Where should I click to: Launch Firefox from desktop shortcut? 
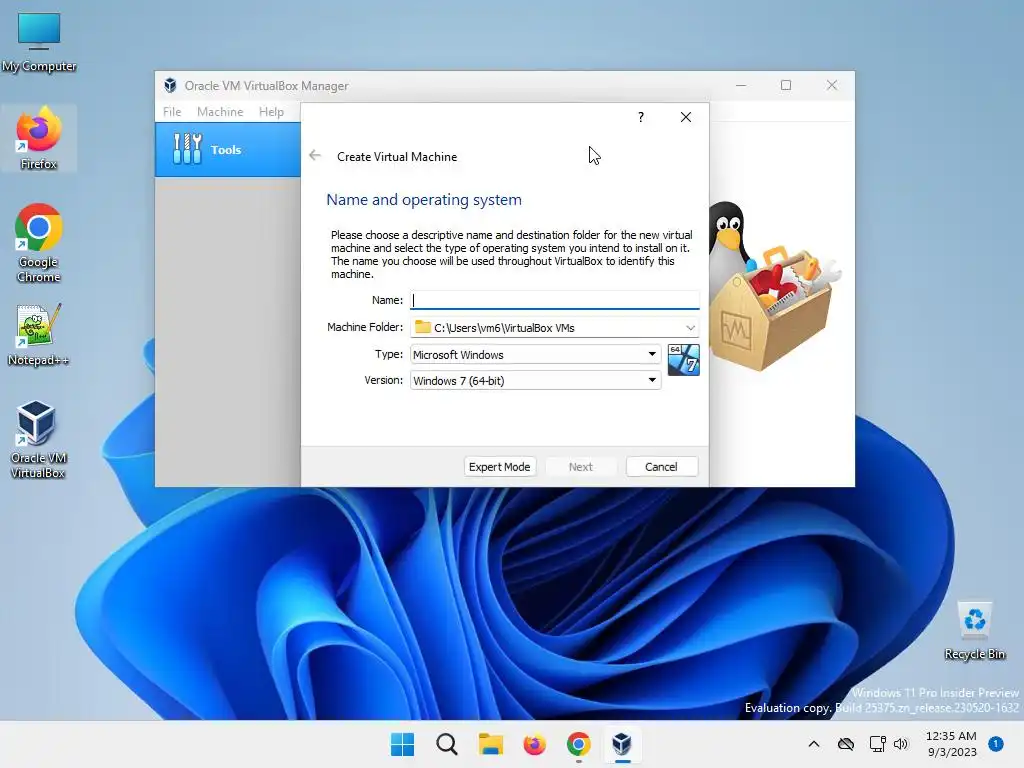pyautogui.click(x=39, y=138)
